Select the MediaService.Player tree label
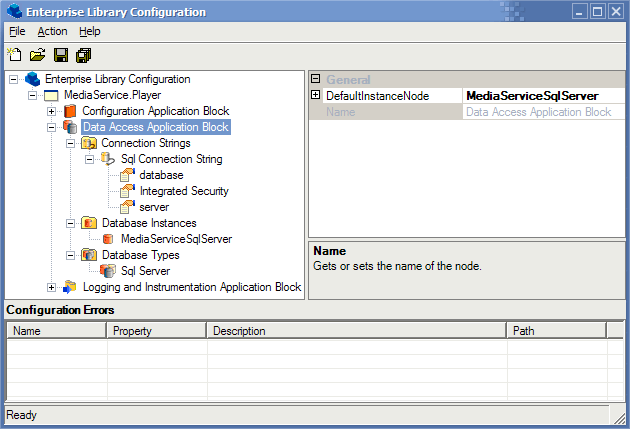 (x=112, y=95)
